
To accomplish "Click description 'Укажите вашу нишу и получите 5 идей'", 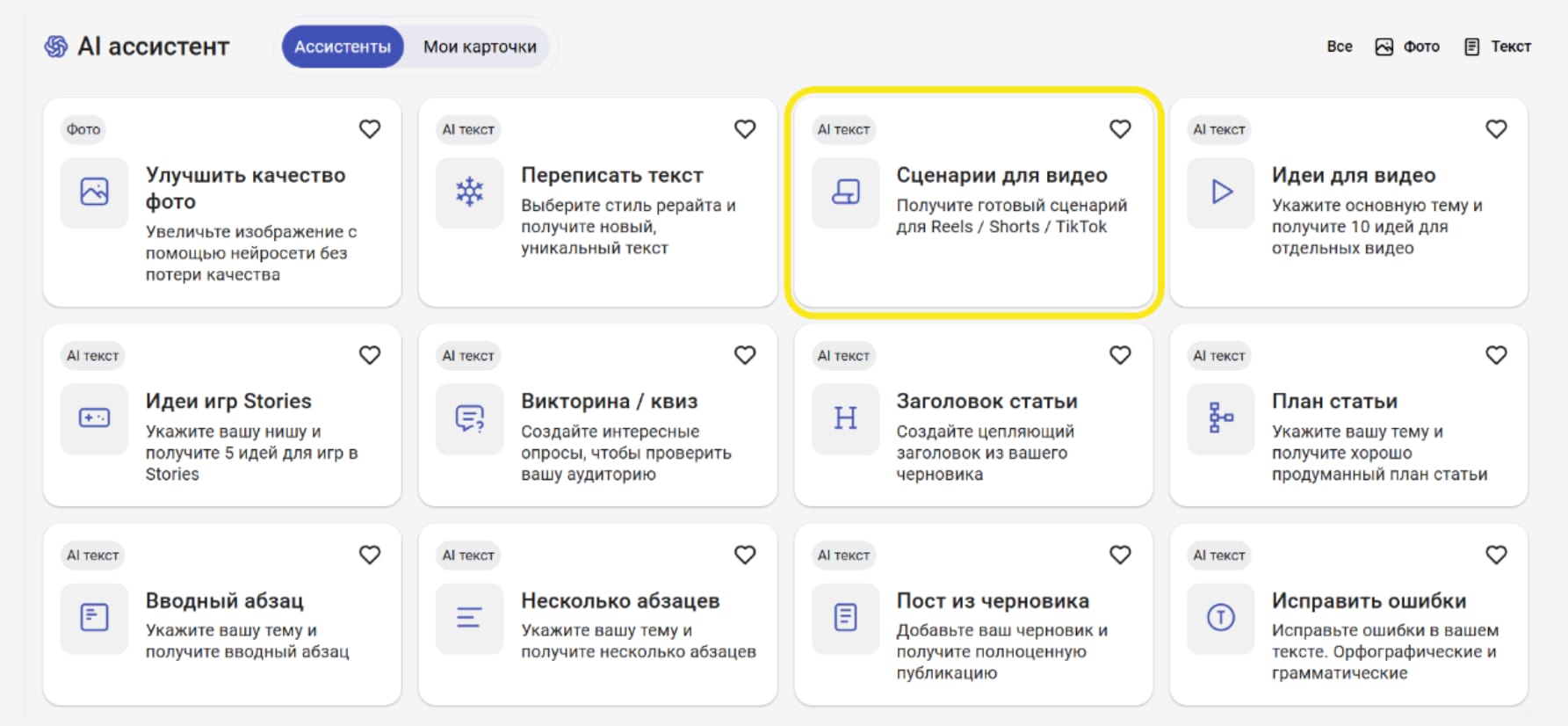I will (251, 453).
